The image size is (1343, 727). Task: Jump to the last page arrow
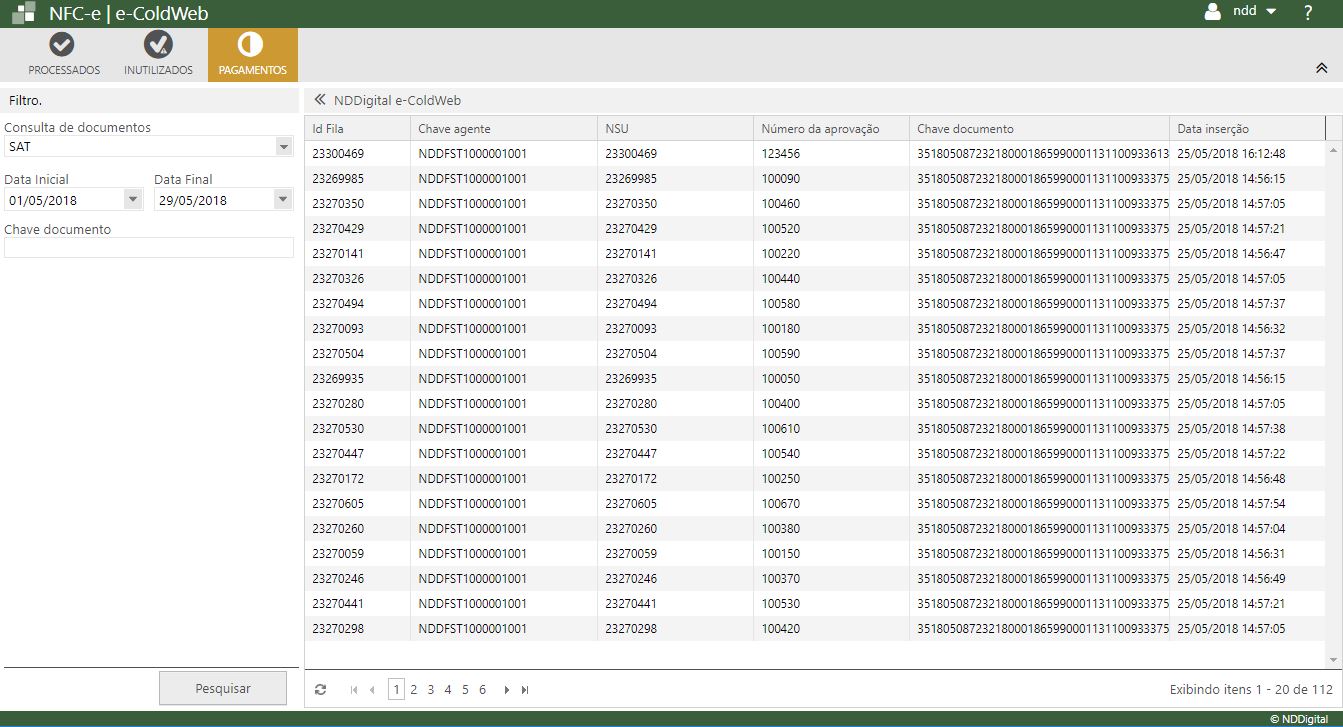pos(525,690)
